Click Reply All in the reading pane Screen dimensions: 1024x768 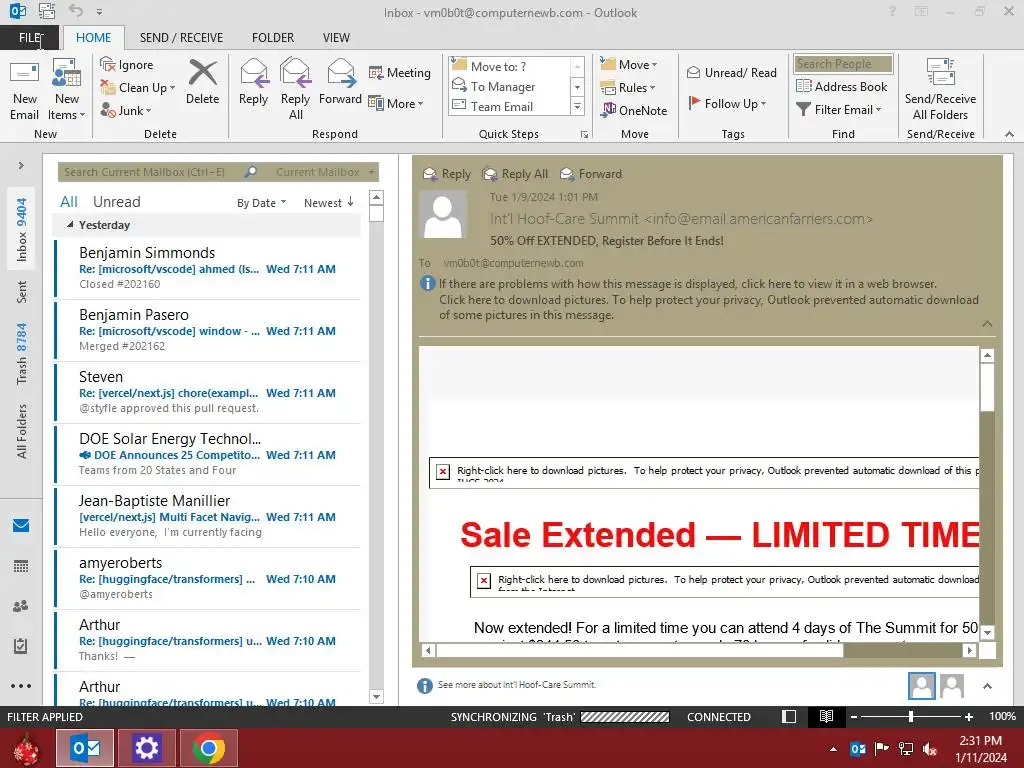(515, 174)
